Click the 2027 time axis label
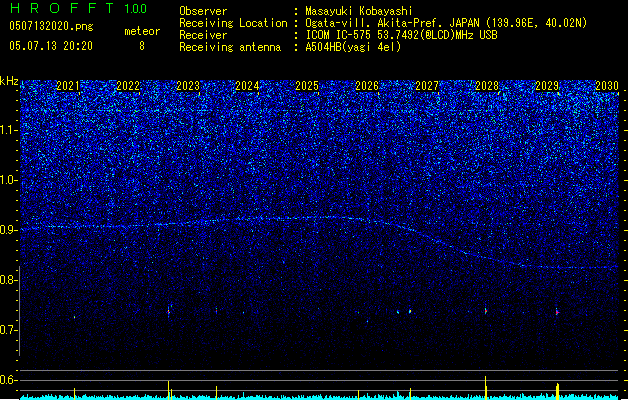The width and height of the screenshot is (629, 400). [x=427, y=86]
